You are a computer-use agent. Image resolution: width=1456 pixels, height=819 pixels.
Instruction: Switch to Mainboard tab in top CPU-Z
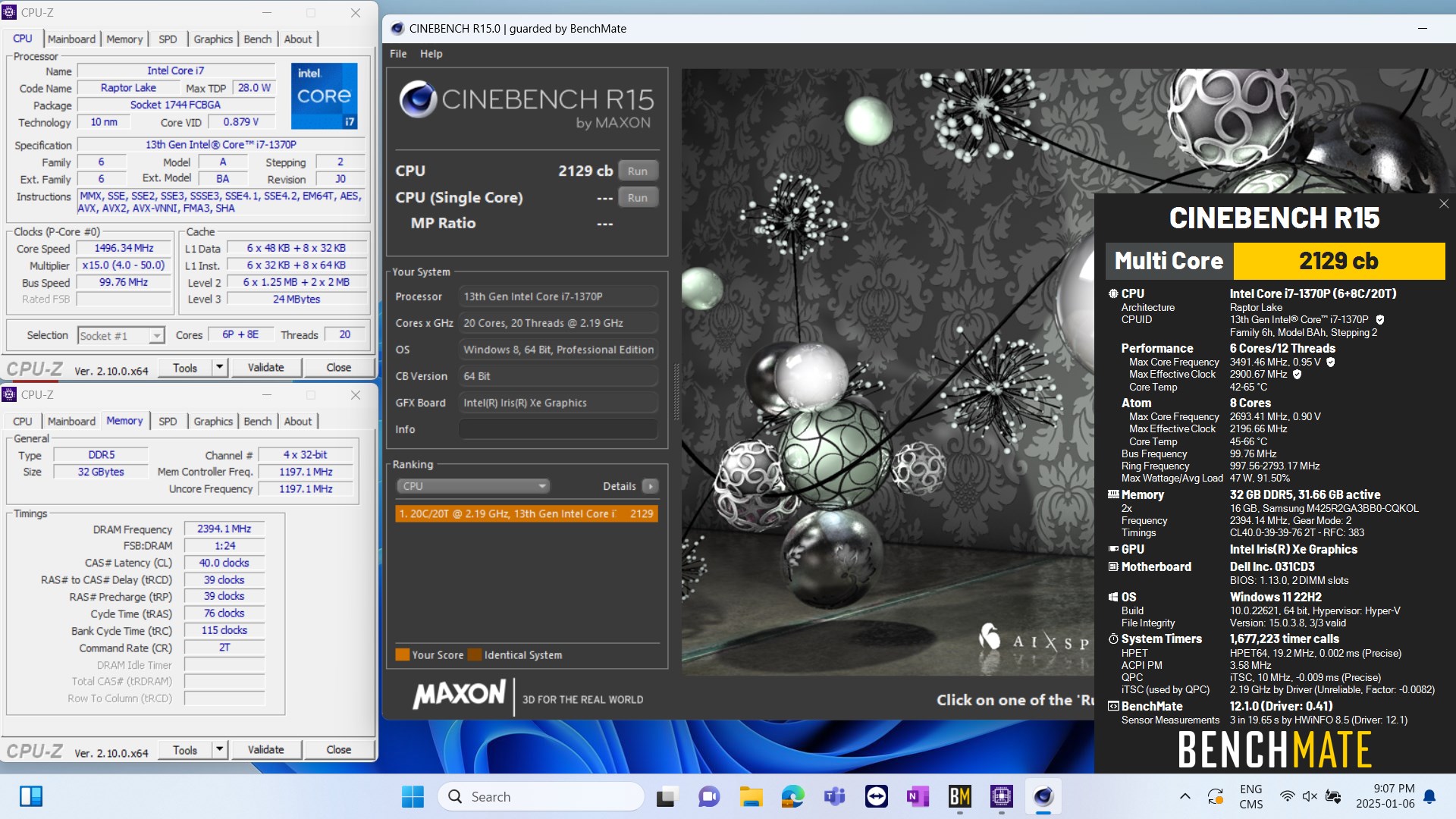pyautogui.click(x=71, y=39)
